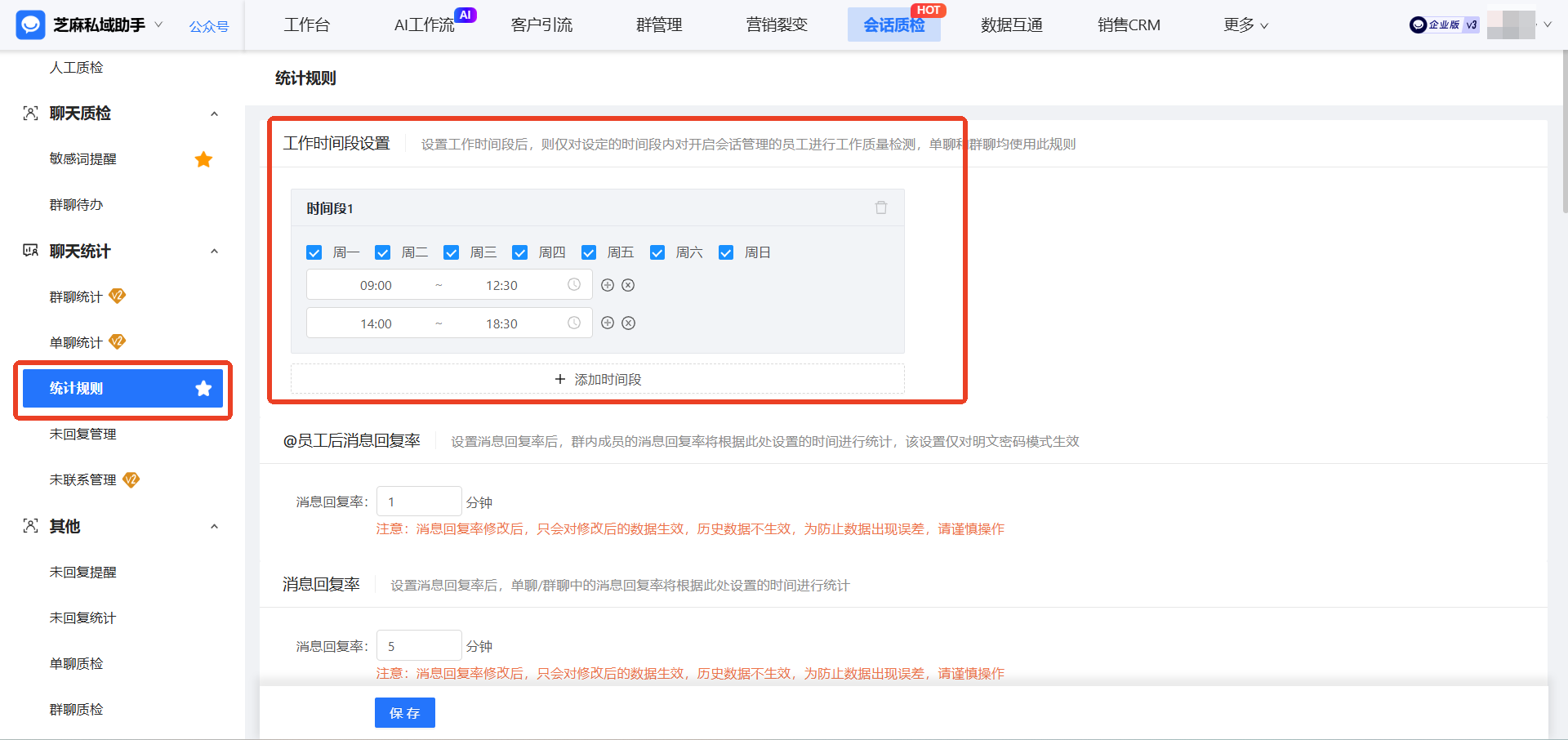Screen dimensions: 1568x740
Task: Click the remove icon beside the 14:00 time row
Action: [628, 323]
